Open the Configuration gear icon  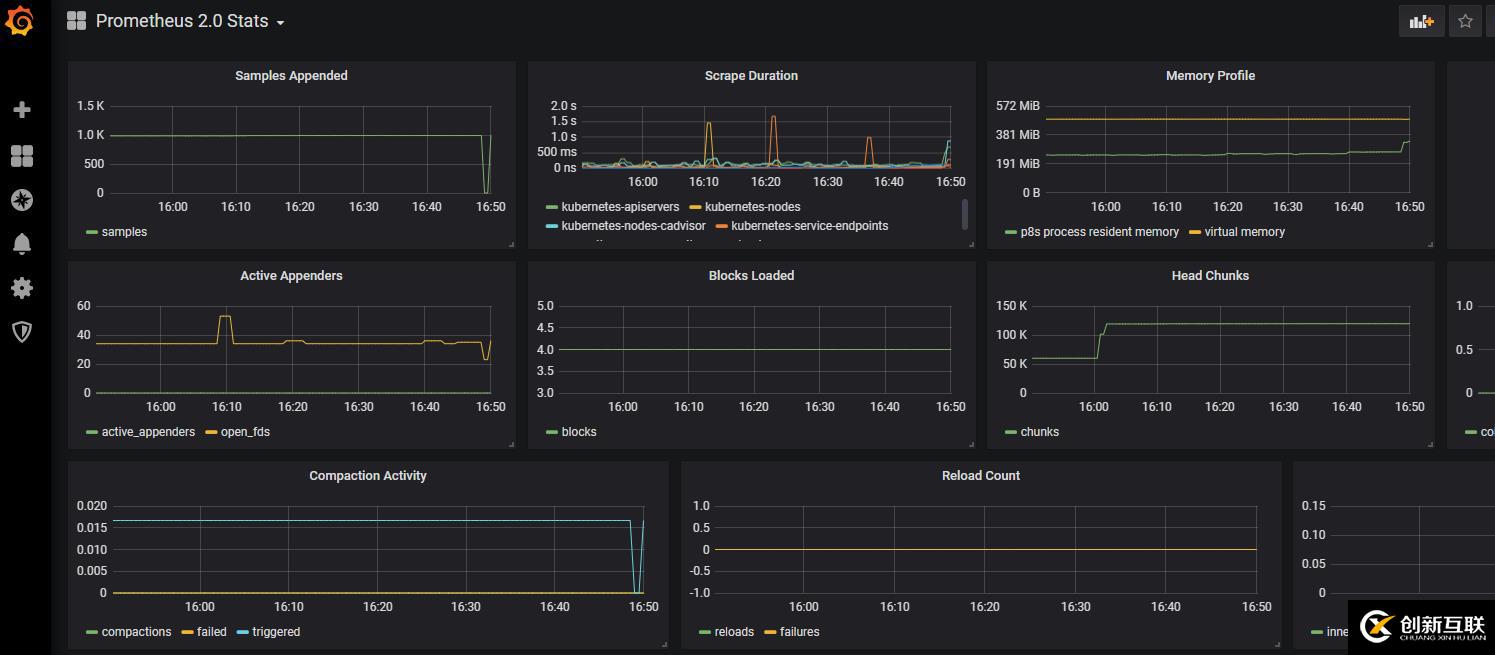point(22,288)
